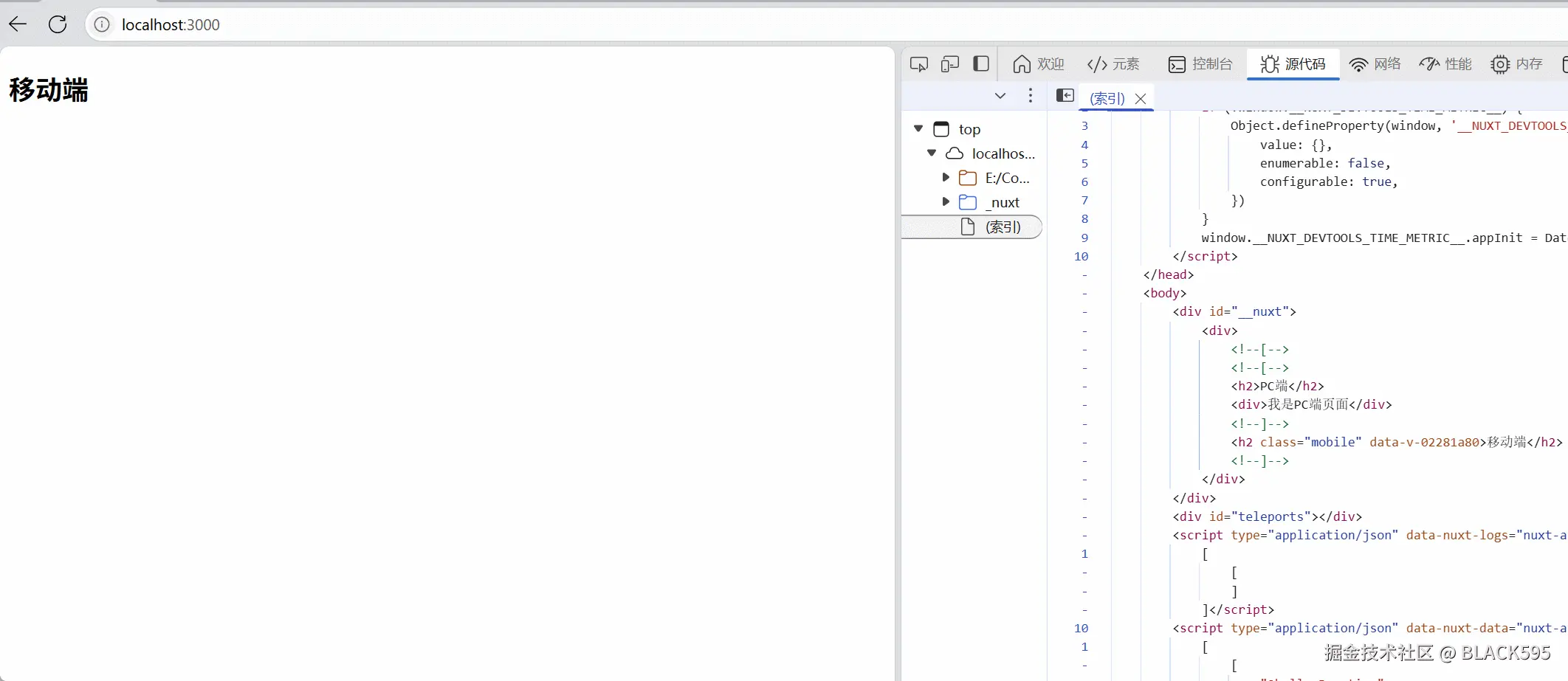Click the Object.defineProperty code line
1568x681 pixels.
1399,125
